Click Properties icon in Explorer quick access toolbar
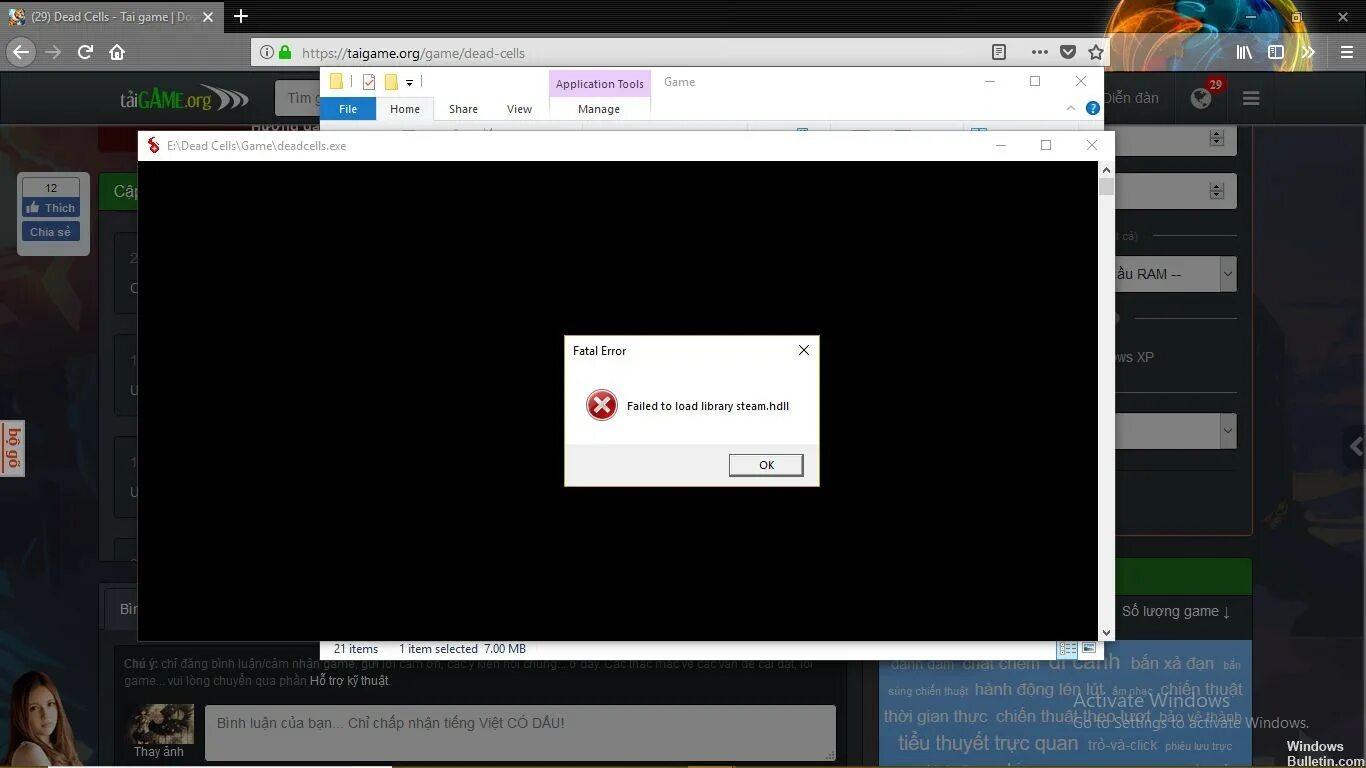The height and width of the screenshot is (768, 1366). pos(369,82)
